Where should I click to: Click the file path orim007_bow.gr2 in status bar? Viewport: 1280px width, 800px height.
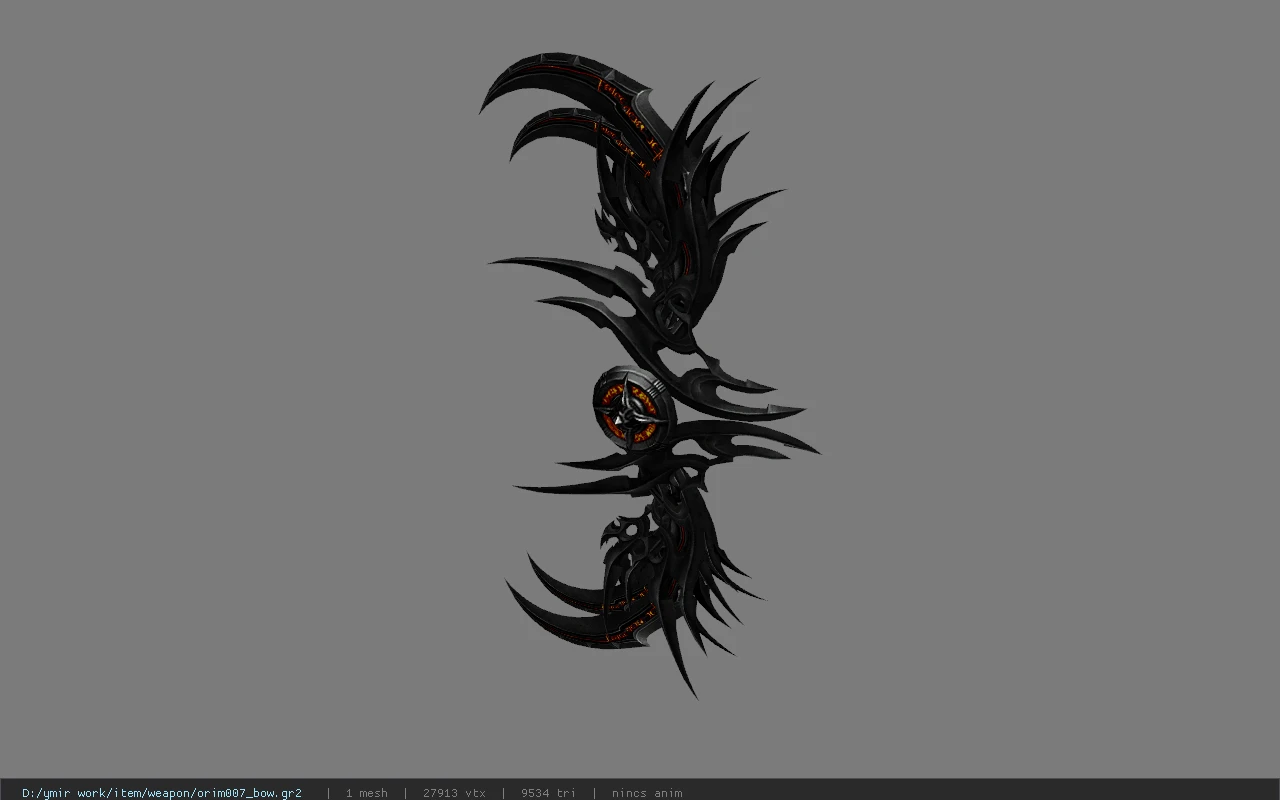(162, 793)
